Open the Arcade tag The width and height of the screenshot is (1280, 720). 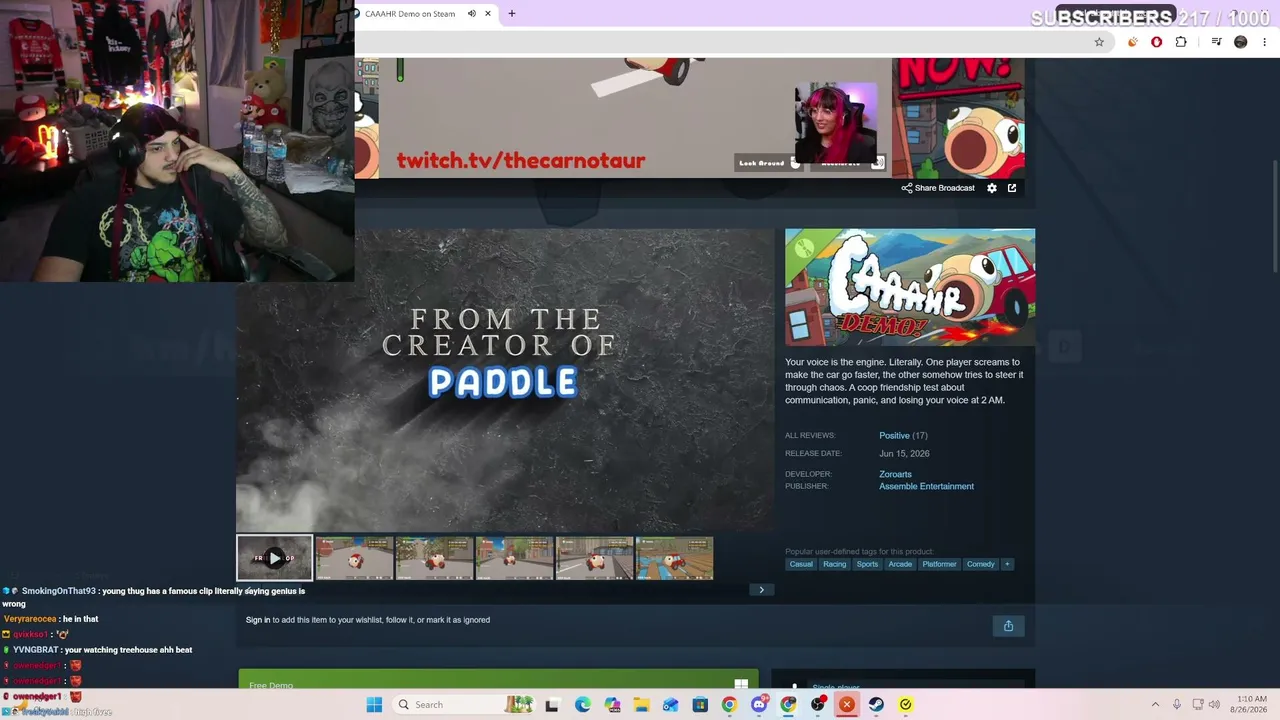[x=900, y=564]
